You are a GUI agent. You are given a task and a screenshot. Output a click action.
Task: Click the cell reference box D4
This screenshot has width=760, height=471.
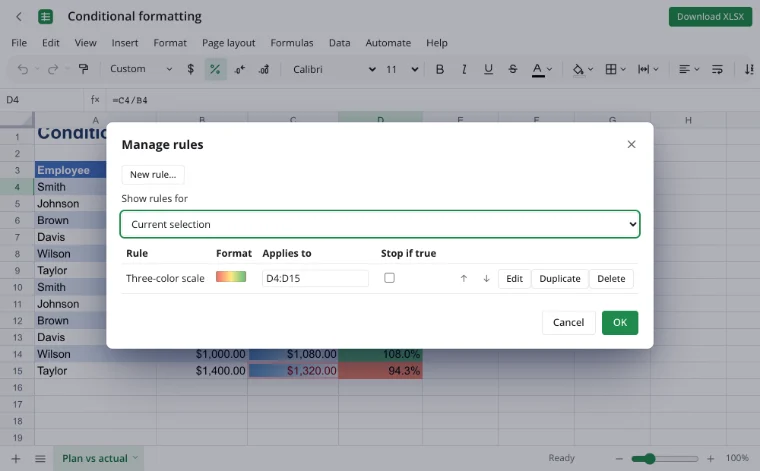point(42,100)
